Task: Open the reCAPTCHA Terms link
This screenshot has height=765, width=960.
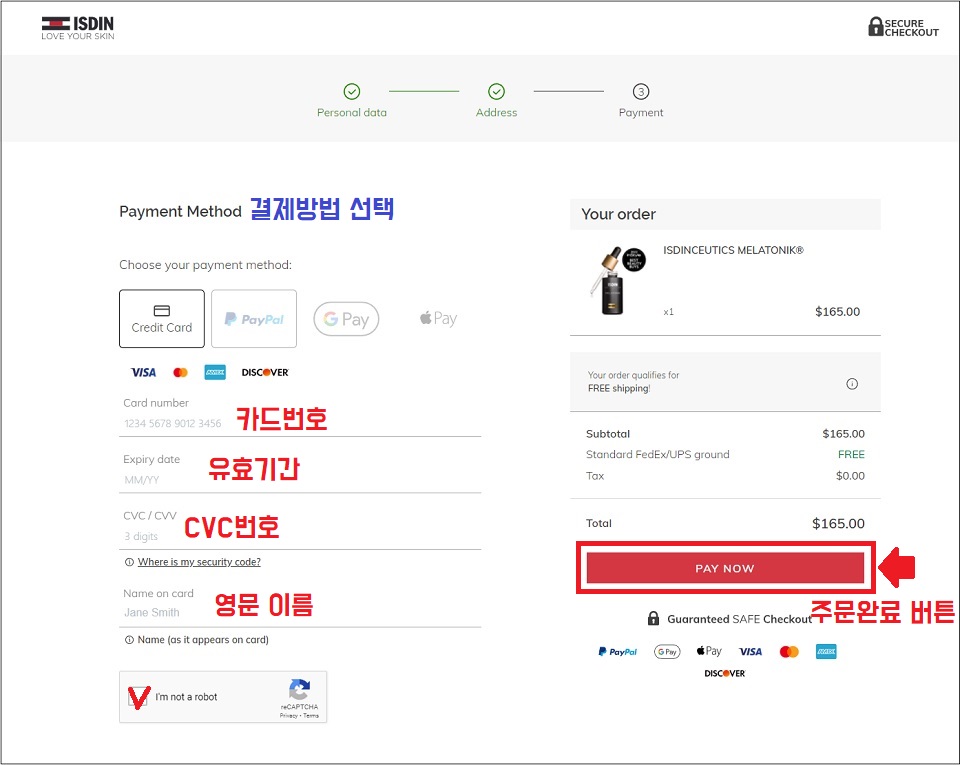Action: [x=311, y=715]
